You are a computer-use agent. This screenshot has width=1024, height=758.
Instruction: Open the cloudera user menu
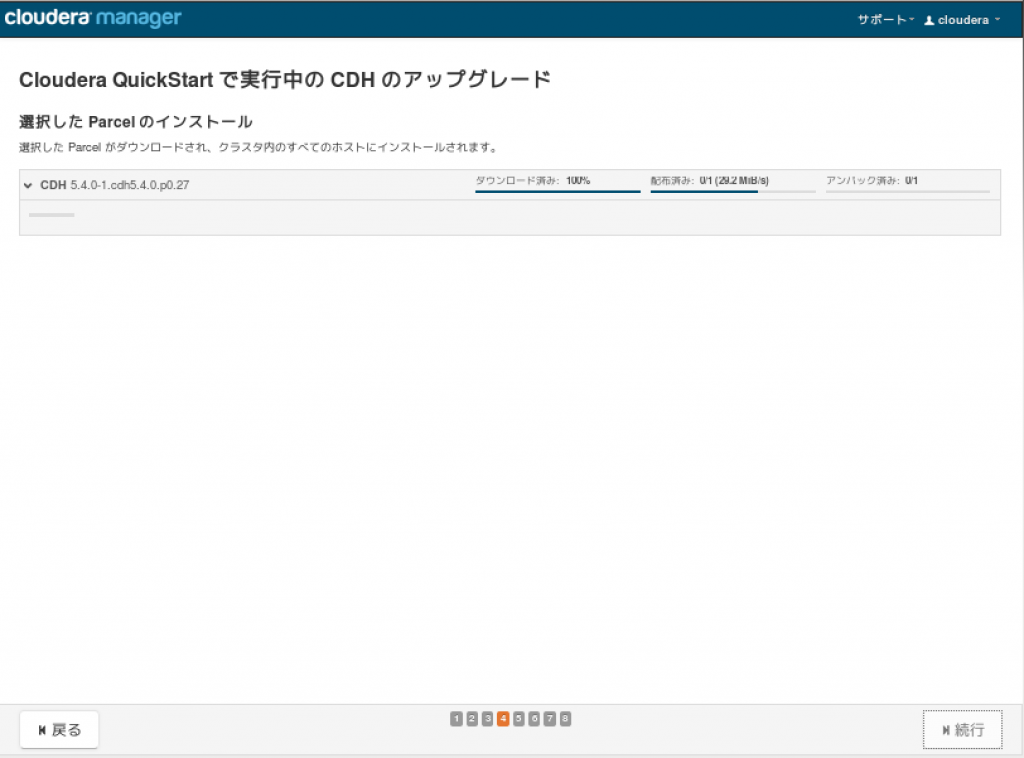[x=963, y=20]
